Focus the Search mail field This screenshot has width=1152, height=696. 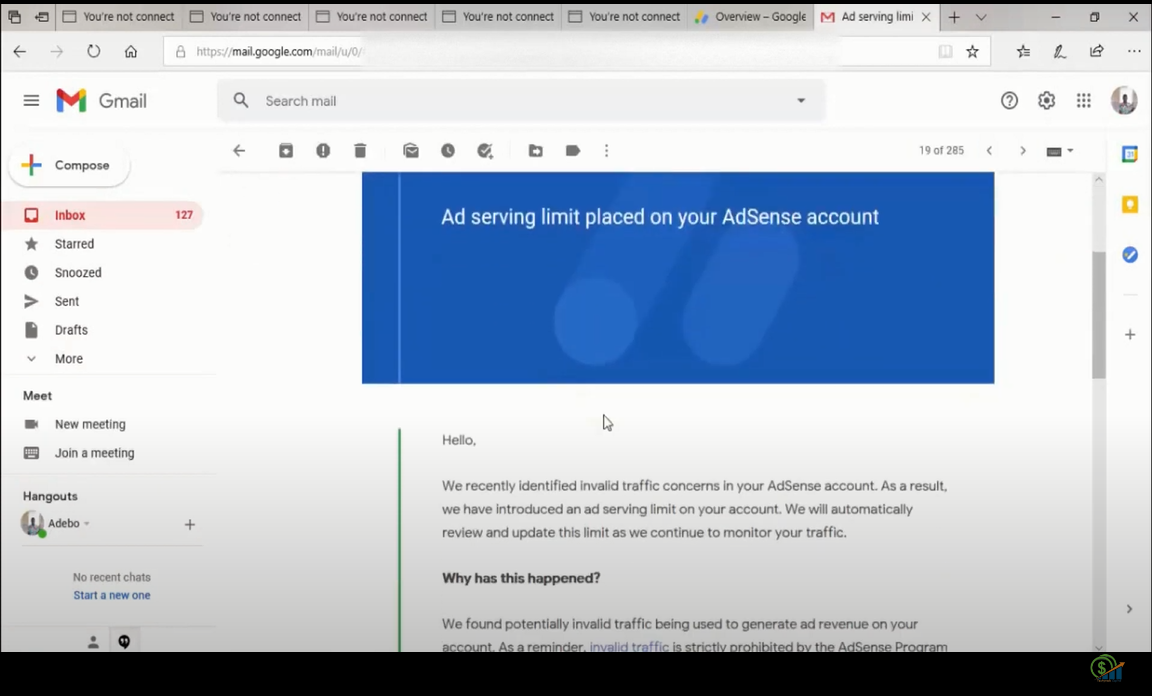(522, 101)
